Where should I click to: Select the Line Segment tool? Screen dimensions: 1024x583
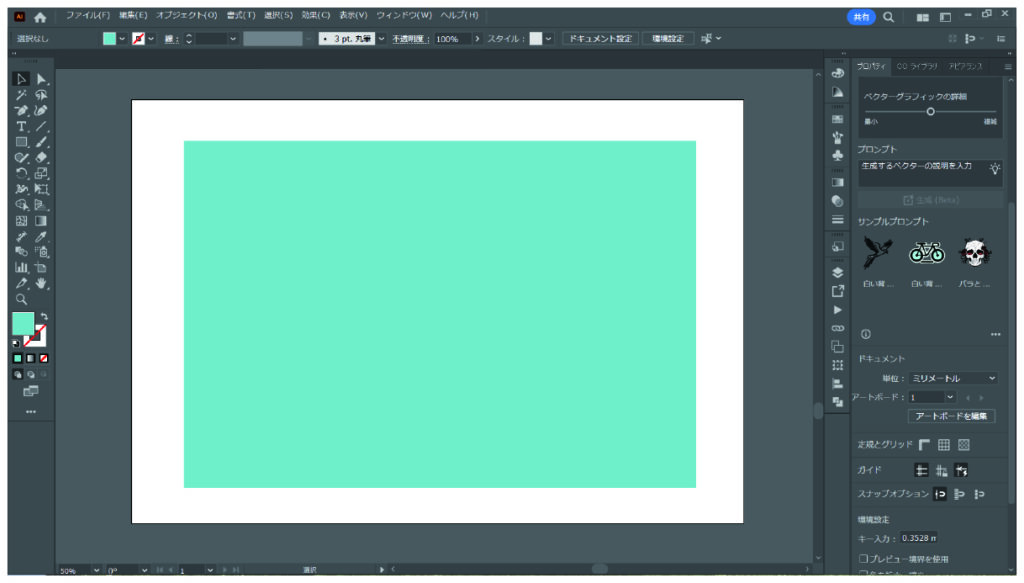[x=41, y=127]
